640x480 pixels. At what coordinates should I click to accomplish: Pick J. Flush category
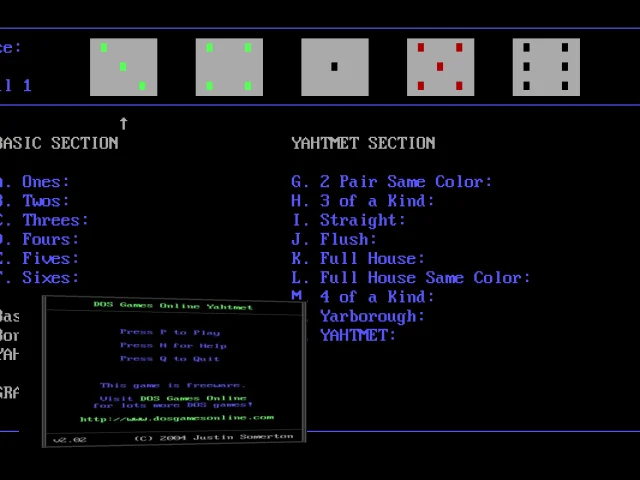pos(334,239)
